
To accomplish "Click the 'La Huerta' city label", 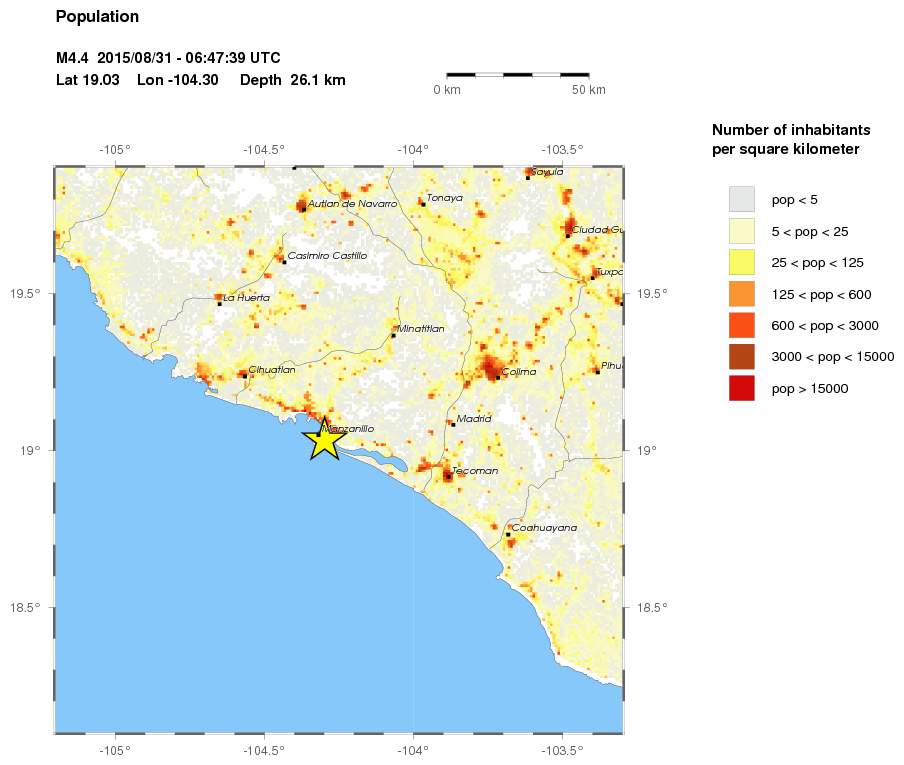I will (246, 297).
